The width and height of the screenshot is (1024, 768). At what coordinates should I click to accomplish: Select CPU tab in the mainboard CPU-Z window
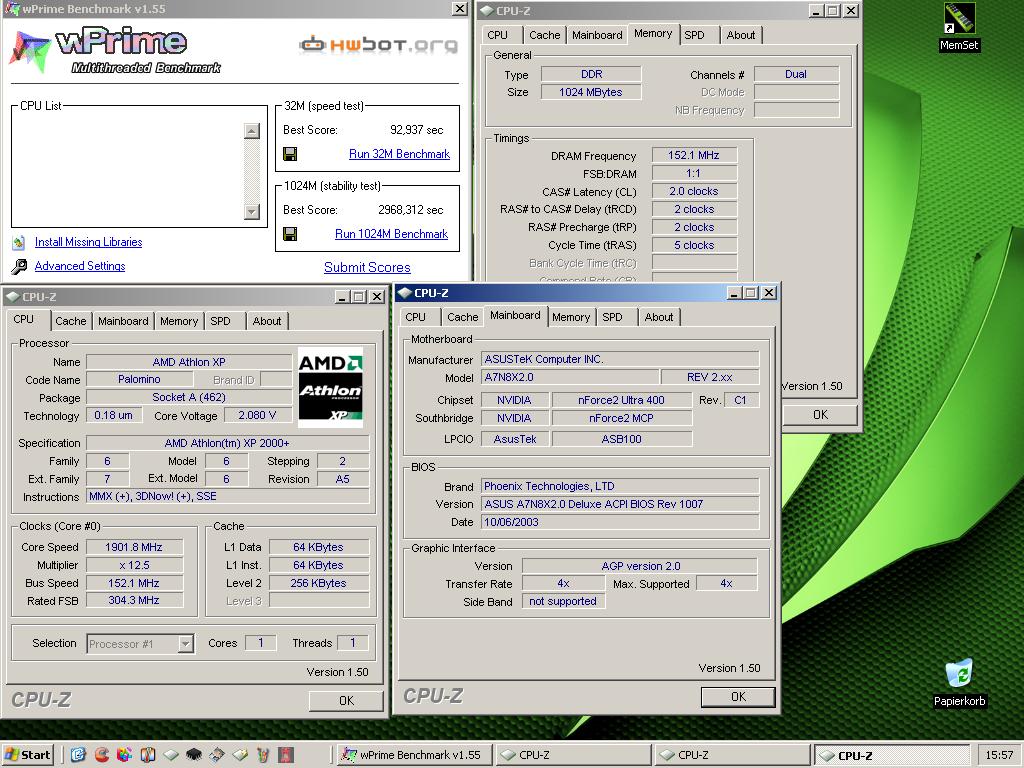click(415, 317)
